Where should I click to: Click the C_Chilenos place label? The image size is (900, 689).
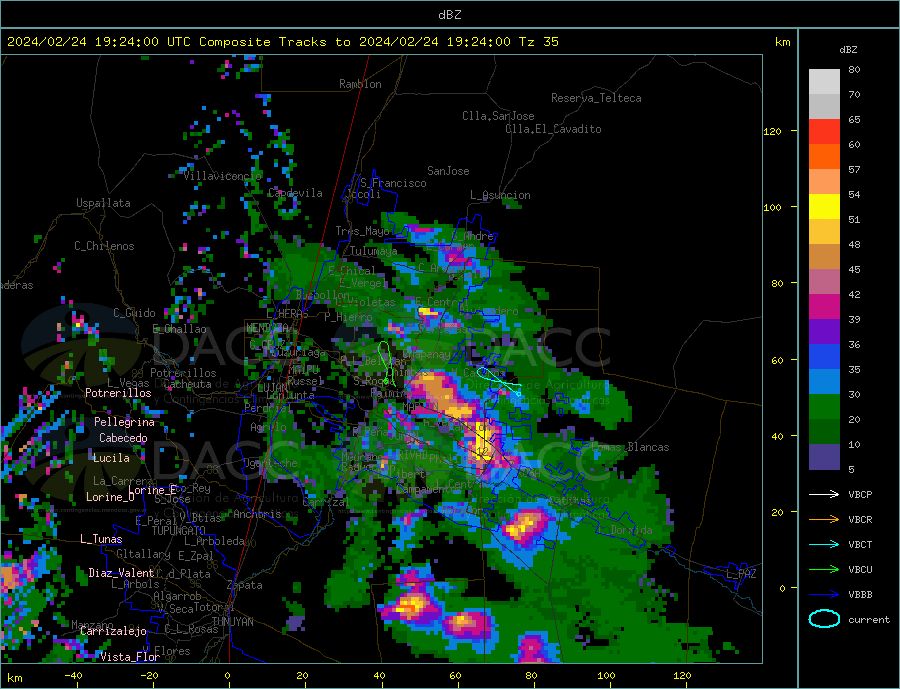[104, 246]
